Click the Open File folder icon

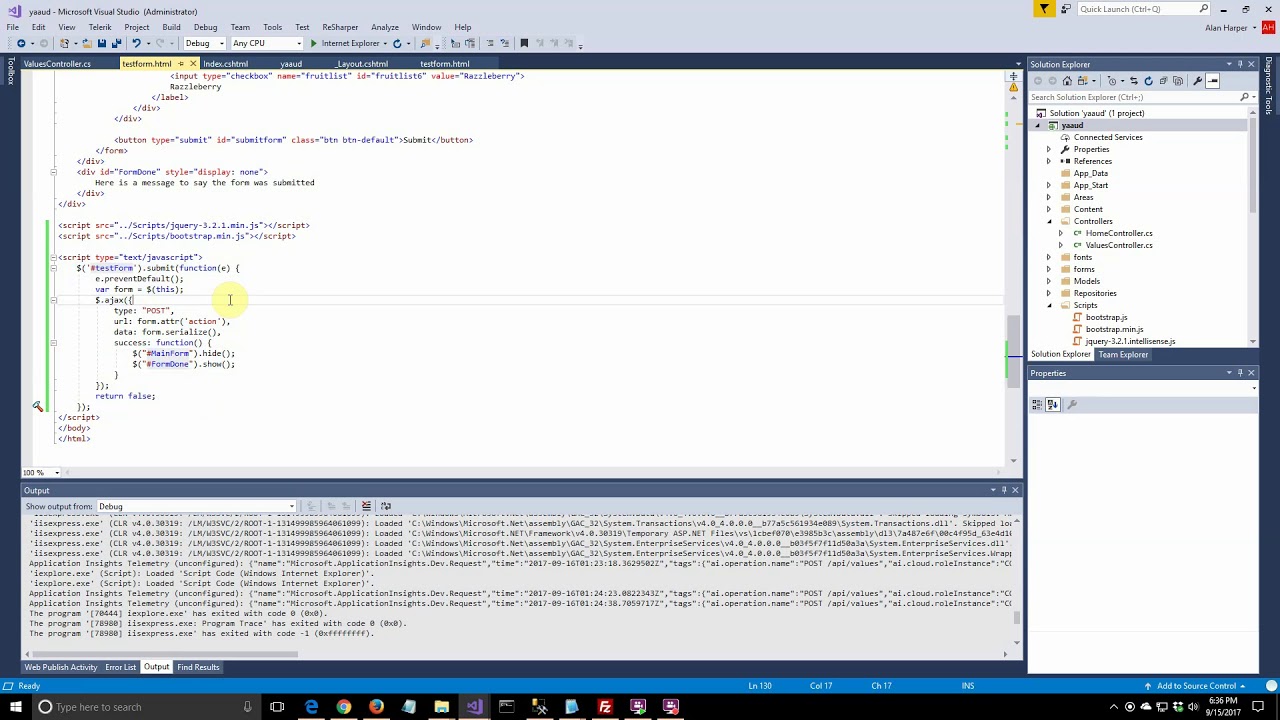click(87, 43)
